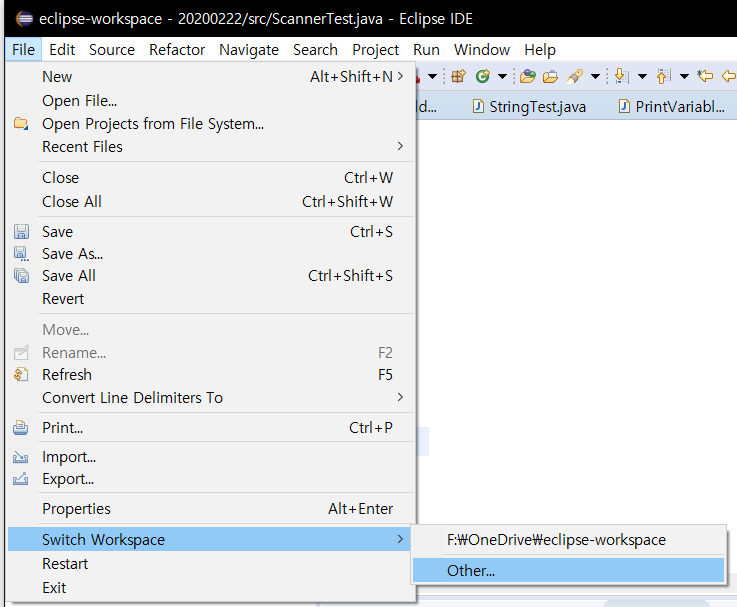Switch to the PrintVariabl... editor tab
The width and height of the screenshot is (737, 607).
point(674,107)
